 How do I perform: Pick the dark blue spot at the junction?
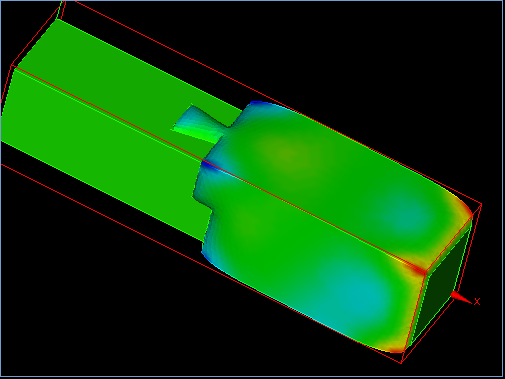(x=208, y=165)
